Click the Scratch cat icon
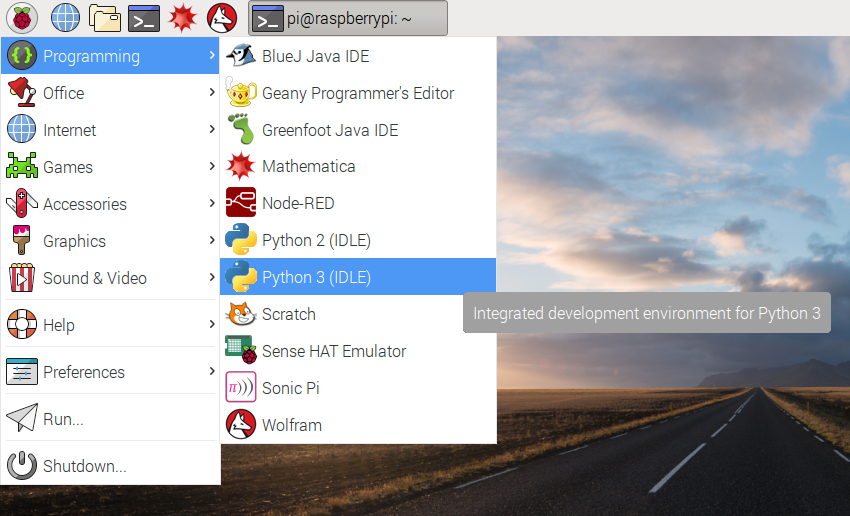This screenshot has height=516, width=850. pos(241,314)
